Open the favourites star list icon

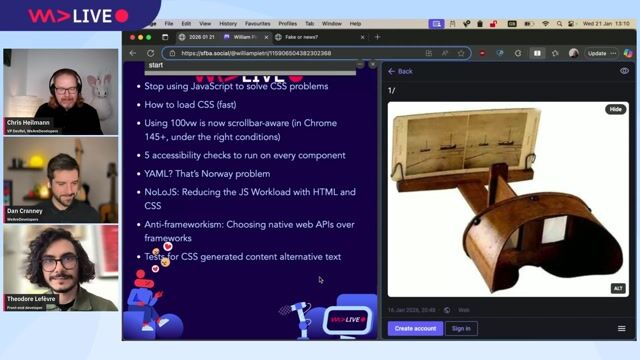[555, 53]
